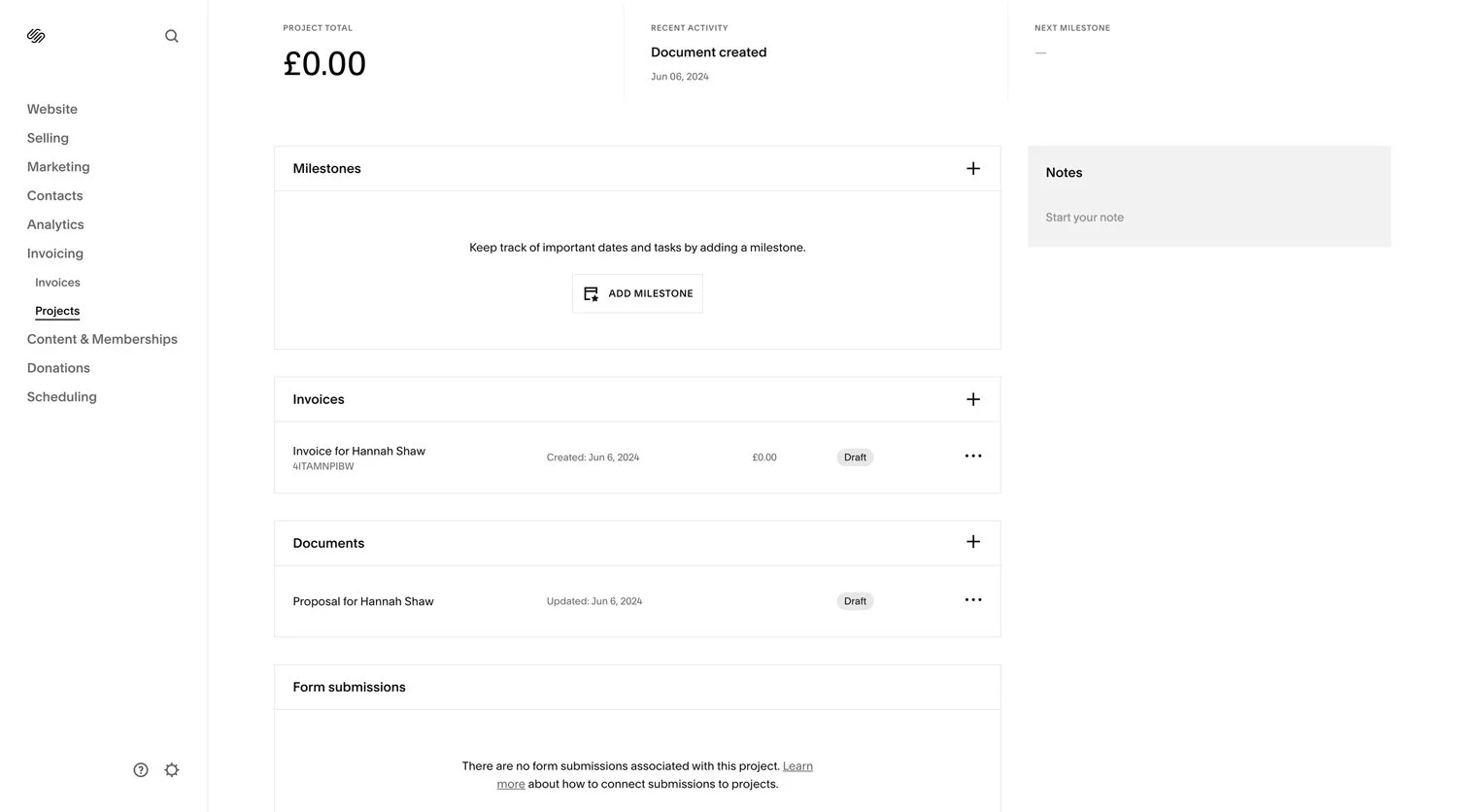Add an invoice with the plus icon
The width and height of the screenshot is (1457, 812).
[973, 399]
